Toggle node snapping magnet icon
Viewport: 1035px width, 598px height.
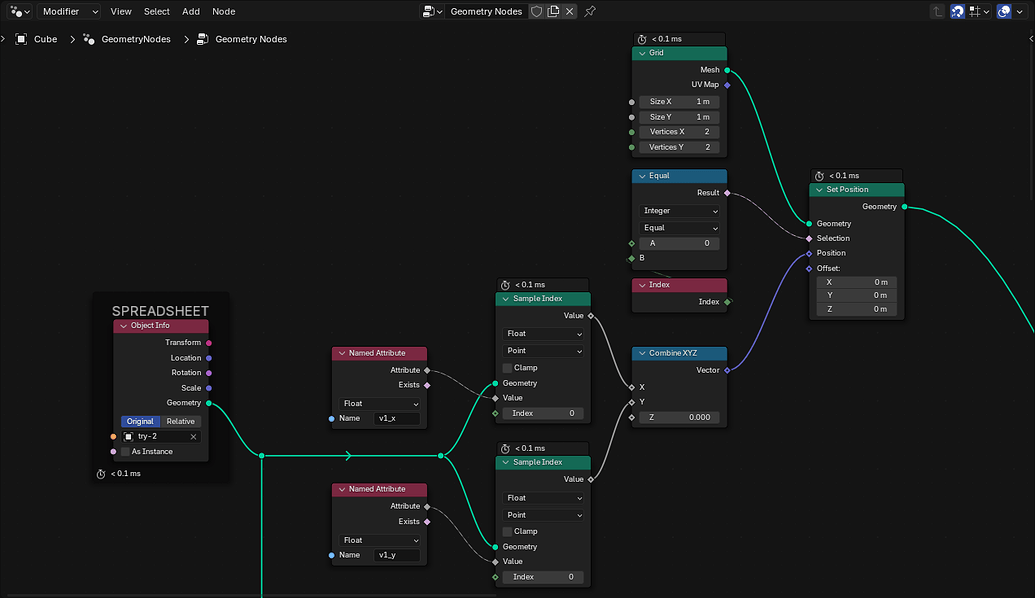click(x=957, y=11)
